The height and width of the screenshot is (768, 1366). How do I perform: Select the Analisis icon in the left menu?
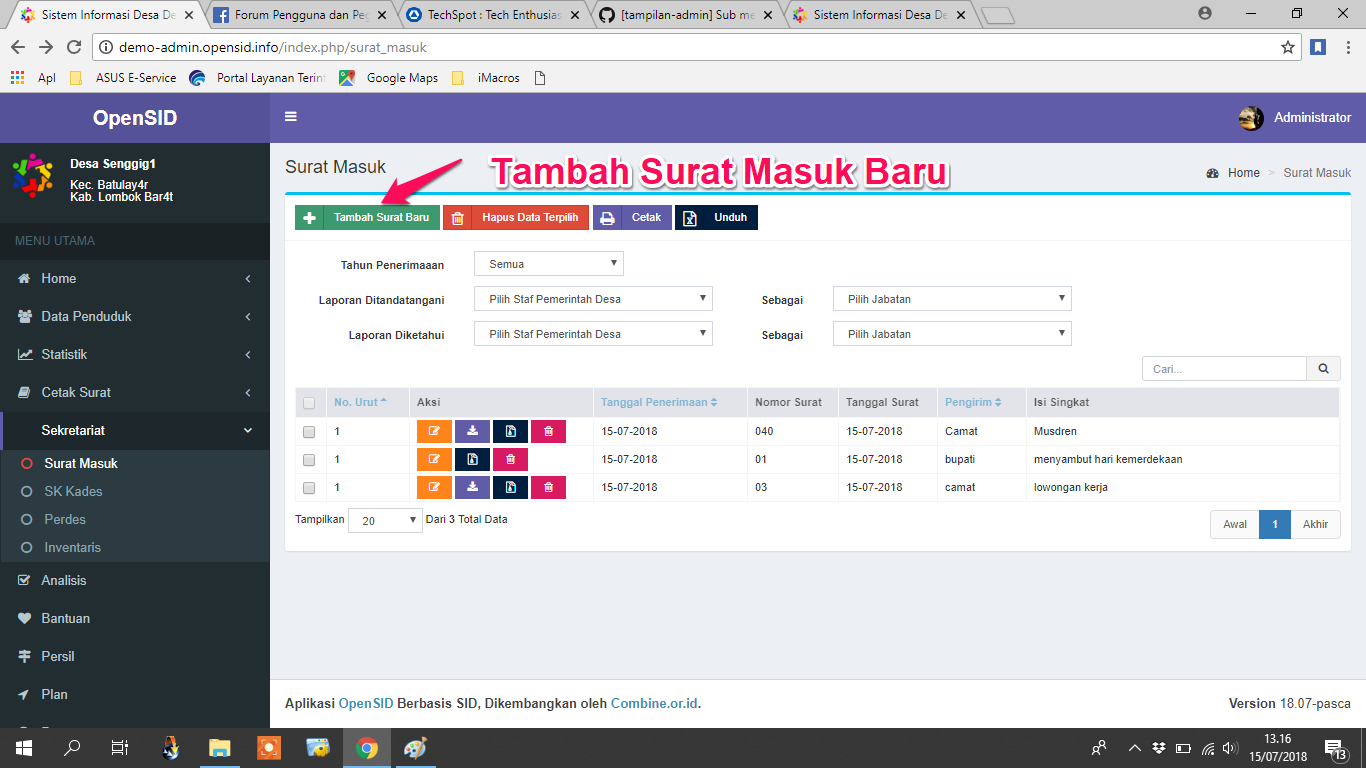coord(23,580)
